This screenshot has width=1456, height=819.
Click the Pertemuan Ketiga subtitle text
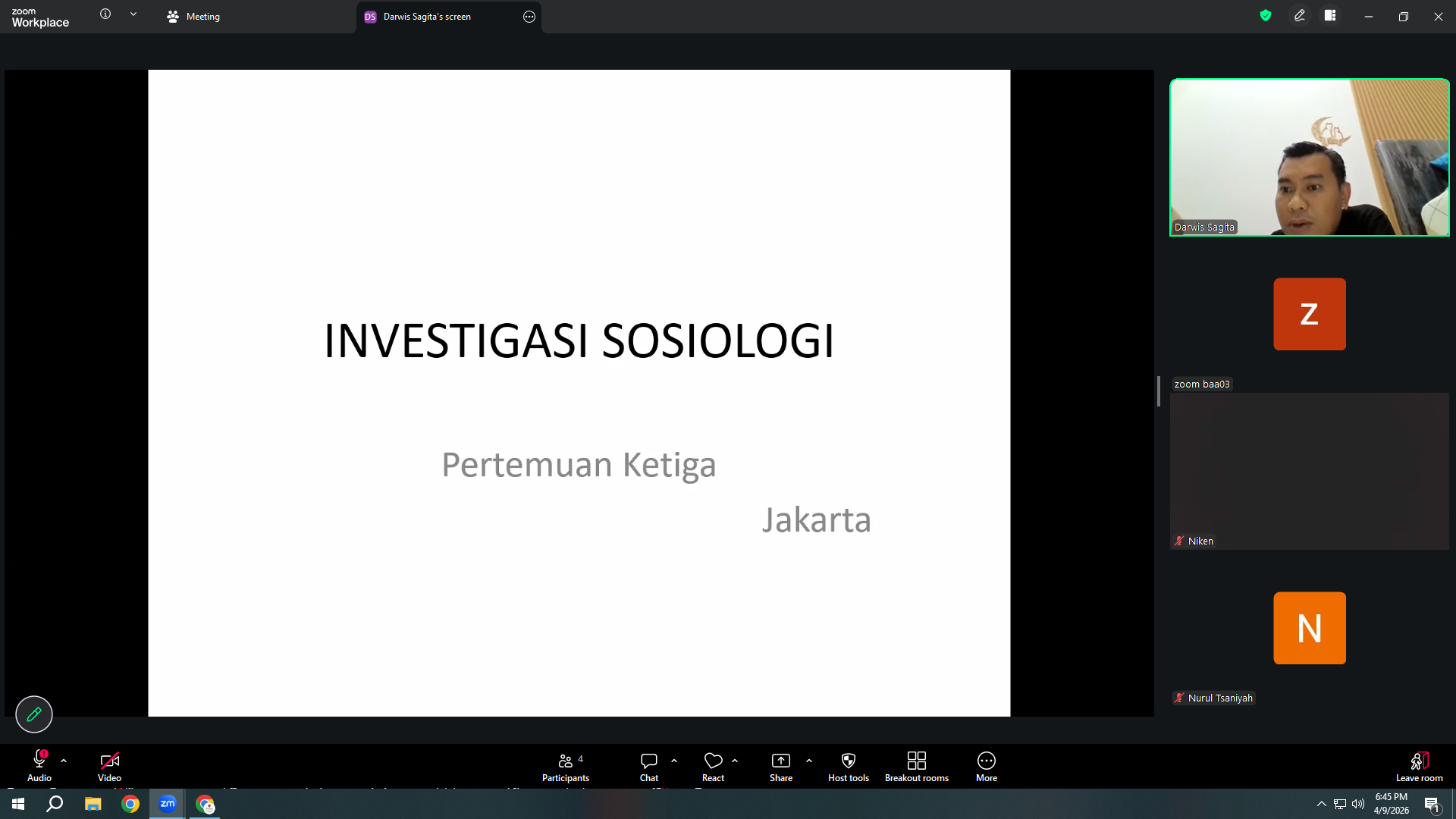tap(579, 465)
